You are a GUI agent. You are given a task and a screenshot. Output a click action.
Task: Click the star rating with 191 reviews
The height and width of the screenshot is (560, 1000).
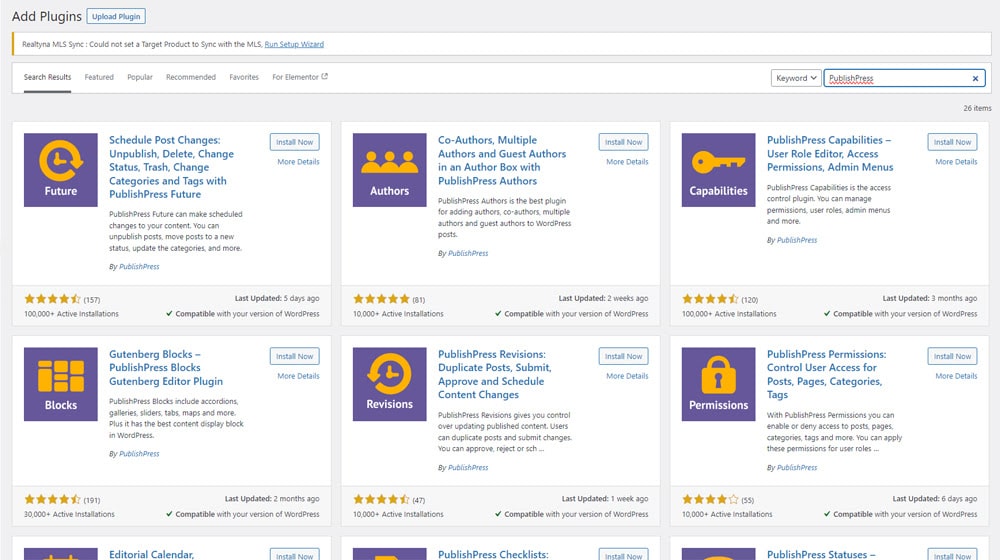[x=52, y=499]
